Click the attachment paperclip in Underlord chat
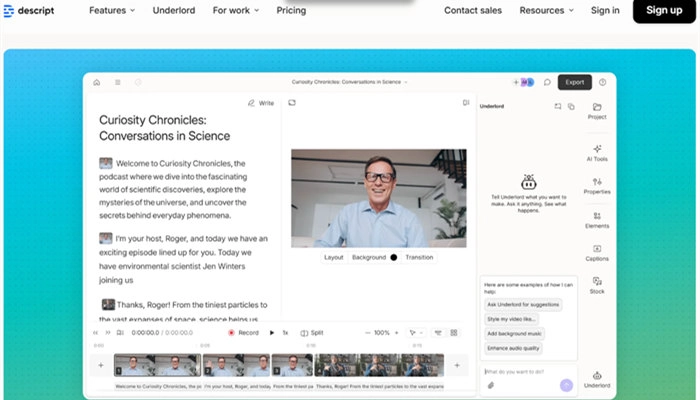700x400 pixels. tap(491, 385)
